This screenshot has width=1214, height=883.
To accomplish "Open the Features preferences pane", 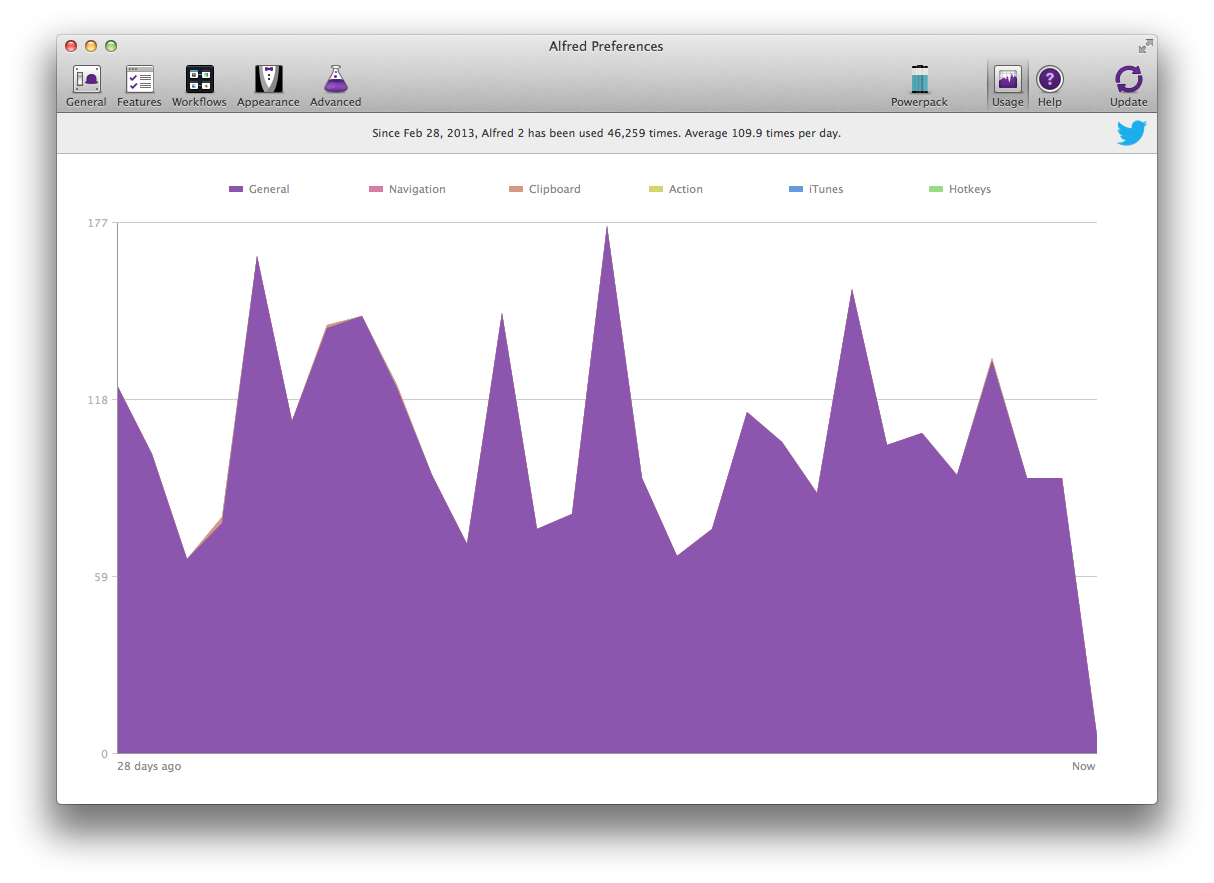I will click(139, 86).
